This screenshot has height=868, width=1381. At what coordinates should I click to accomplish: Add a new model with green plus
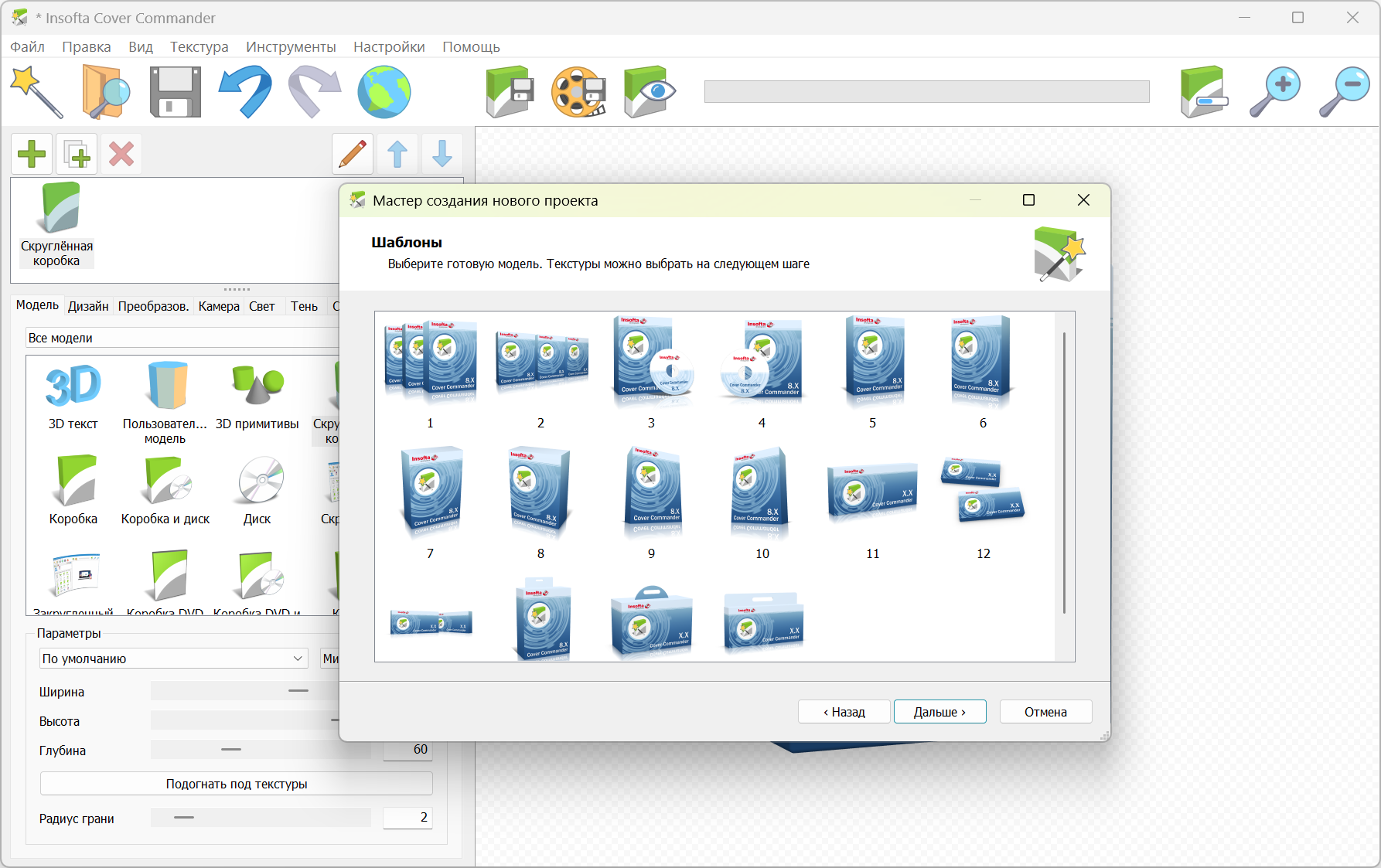[x=32, y=154]
